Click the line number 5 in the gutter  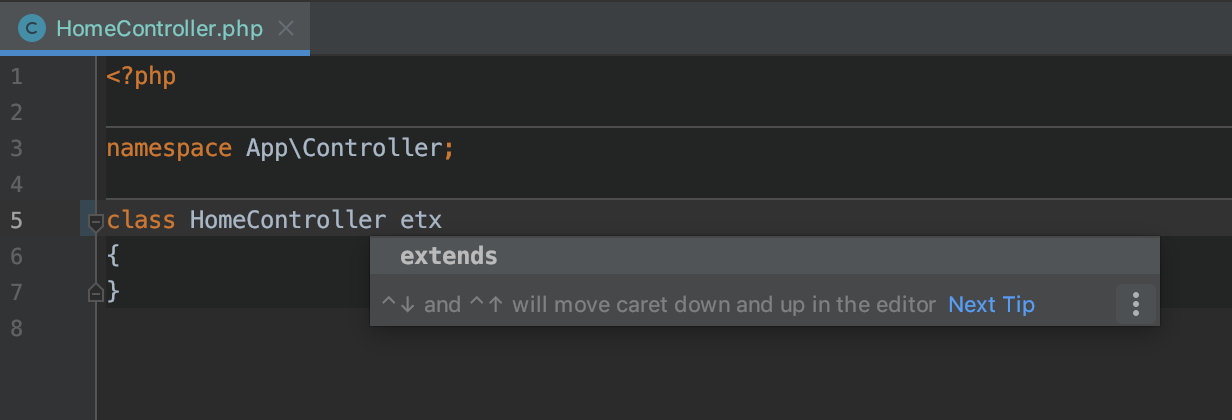[x=16, y=221]
